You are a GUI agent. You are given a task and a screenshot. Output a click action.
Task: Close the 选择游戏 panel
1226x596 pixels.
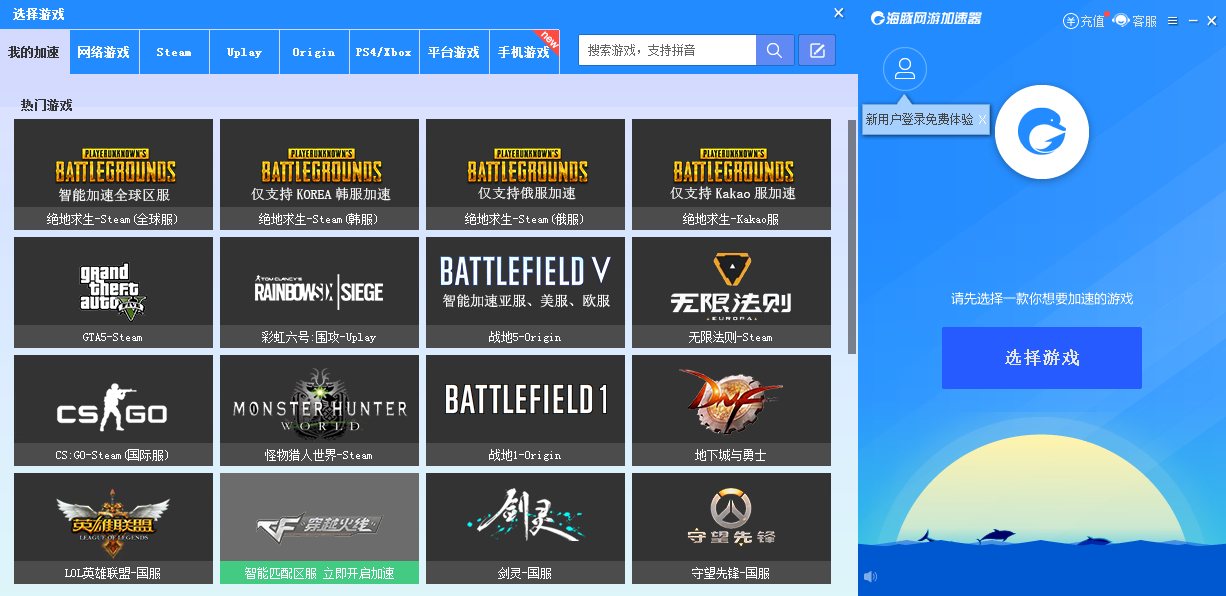[x=839, y=13]
